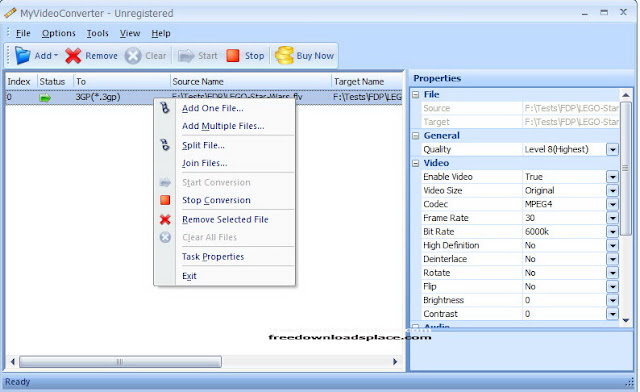640x392 pixels.
Task: Click red X beside Remove Selected File
Action: click(x=165, y=220)
